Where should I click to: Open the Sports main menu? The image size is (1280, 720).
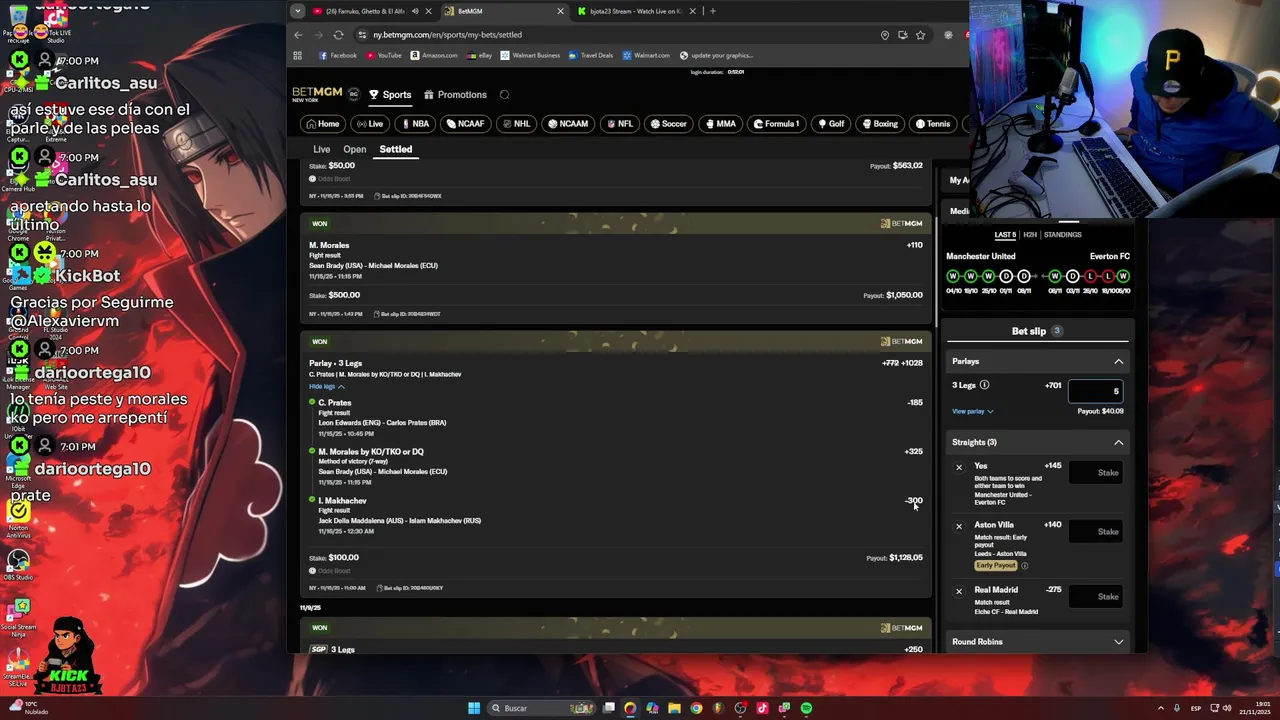390,95
